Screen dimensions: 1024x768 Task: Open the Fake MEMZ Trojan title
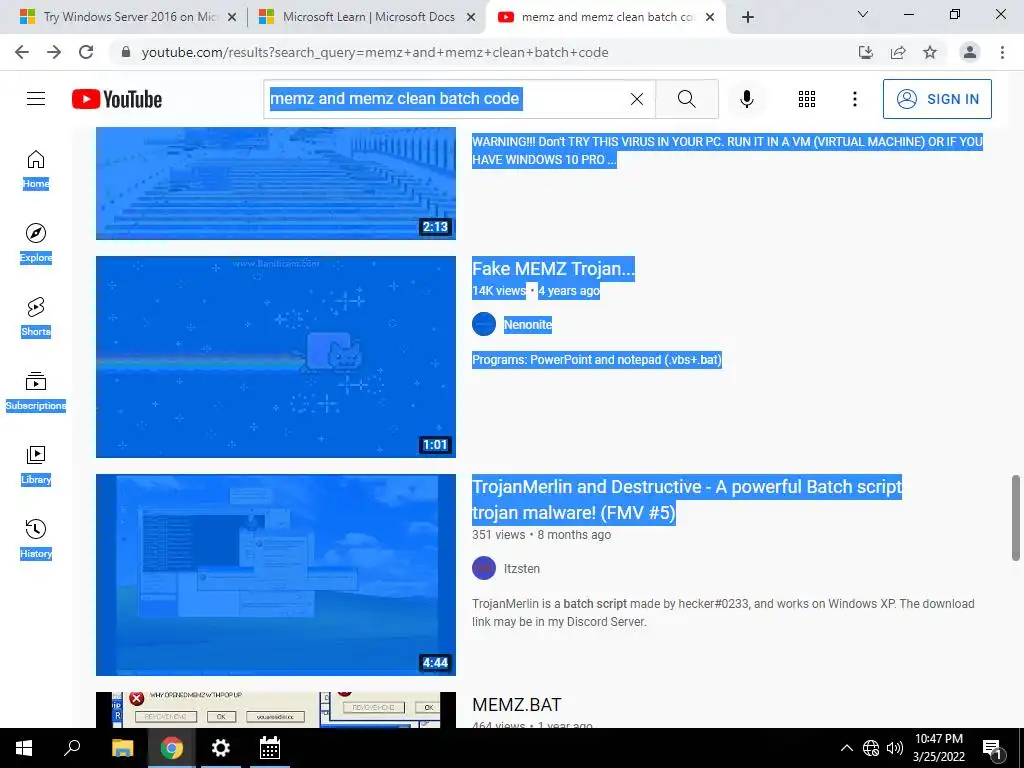(x=553, y=268)
